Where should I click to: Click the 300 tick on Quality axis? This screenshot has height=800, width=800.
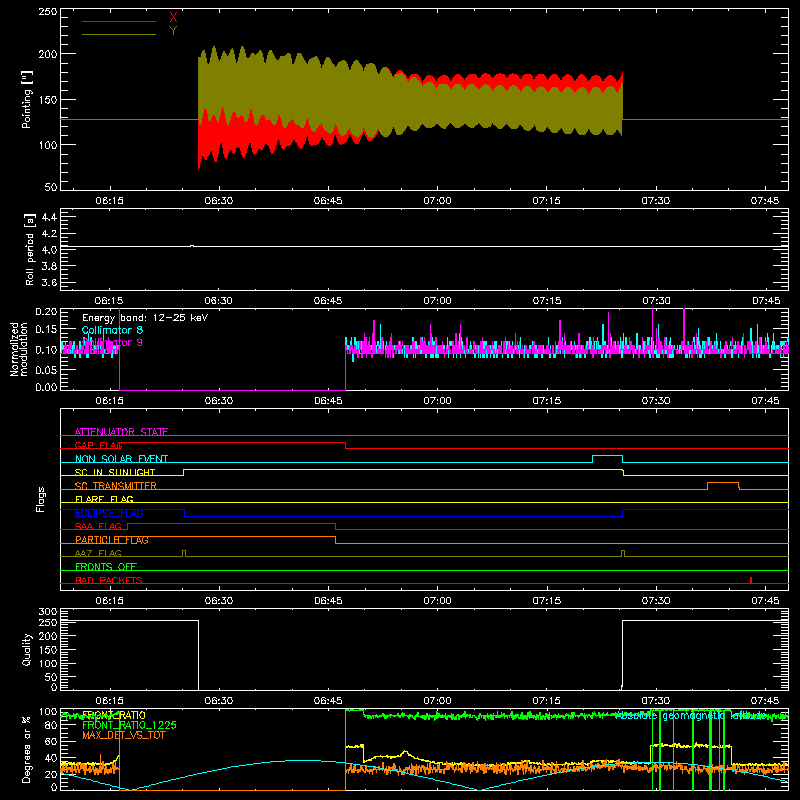[x=48, y=612]
